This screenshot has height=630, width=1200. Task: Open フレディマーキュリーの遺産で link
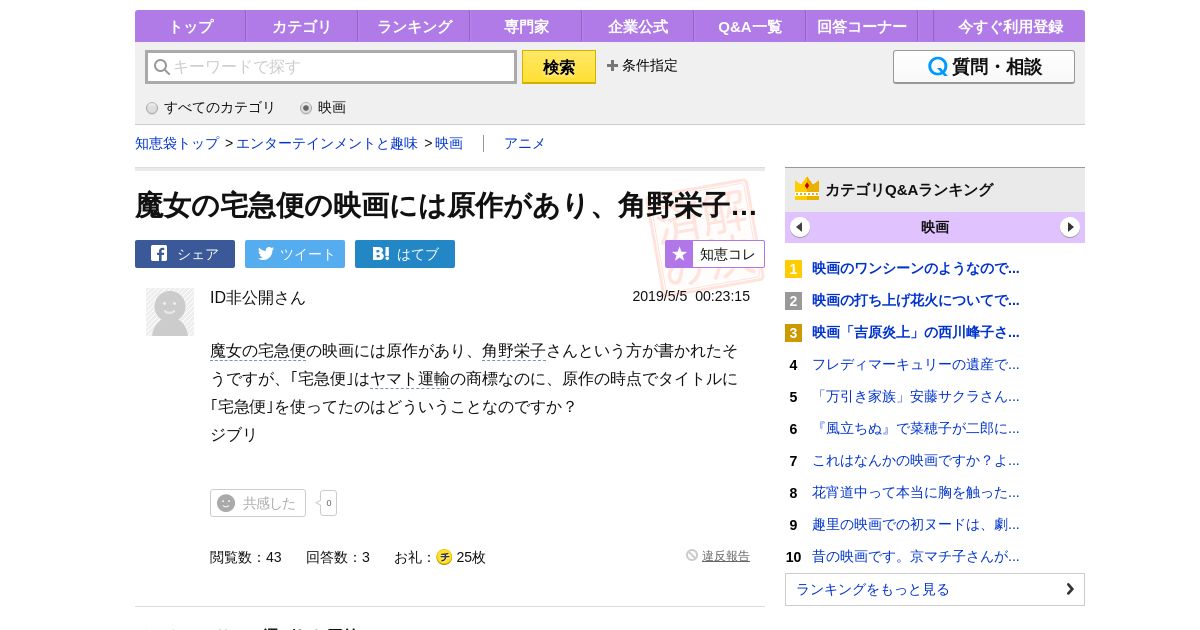coord(916,364)
